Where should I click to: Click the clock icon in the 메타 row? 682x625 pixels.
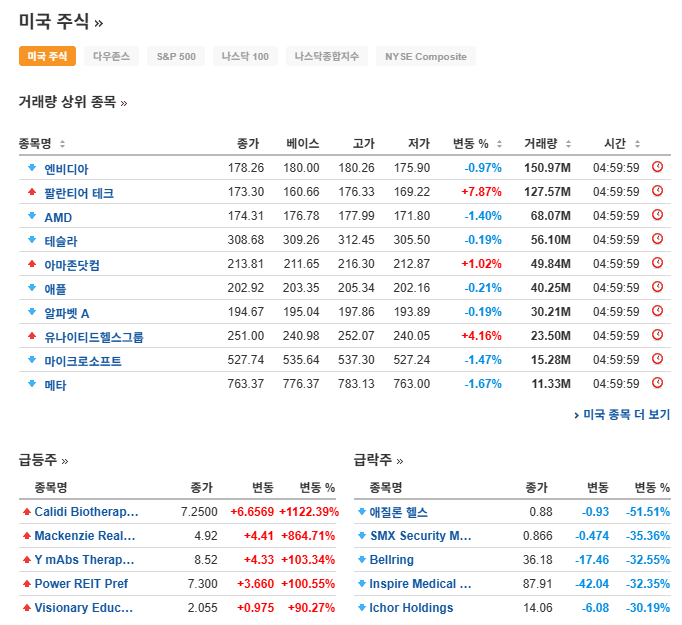[x=657, y=383]
